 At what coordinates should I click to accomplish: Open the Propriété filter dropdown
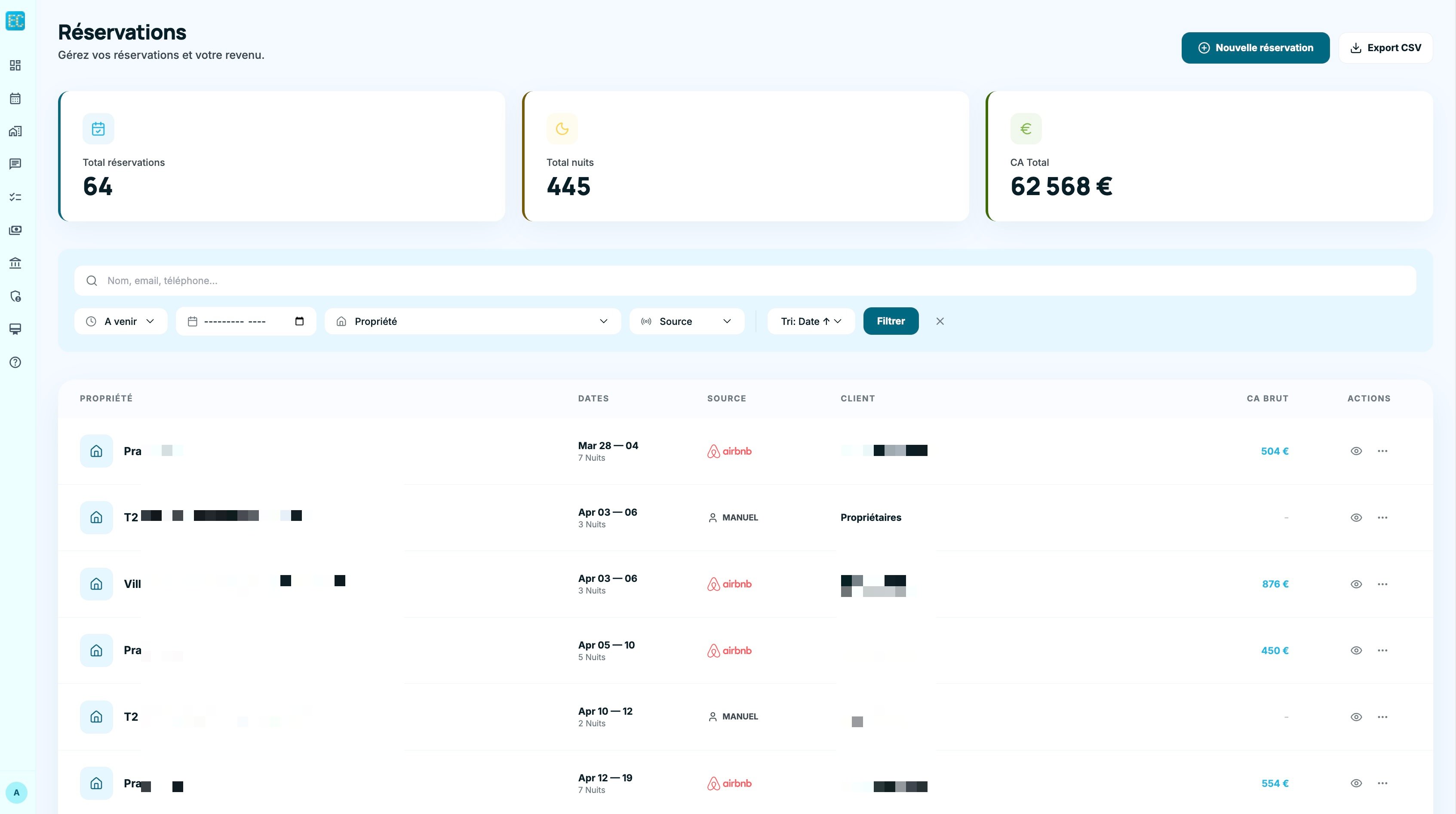(473, 321)
